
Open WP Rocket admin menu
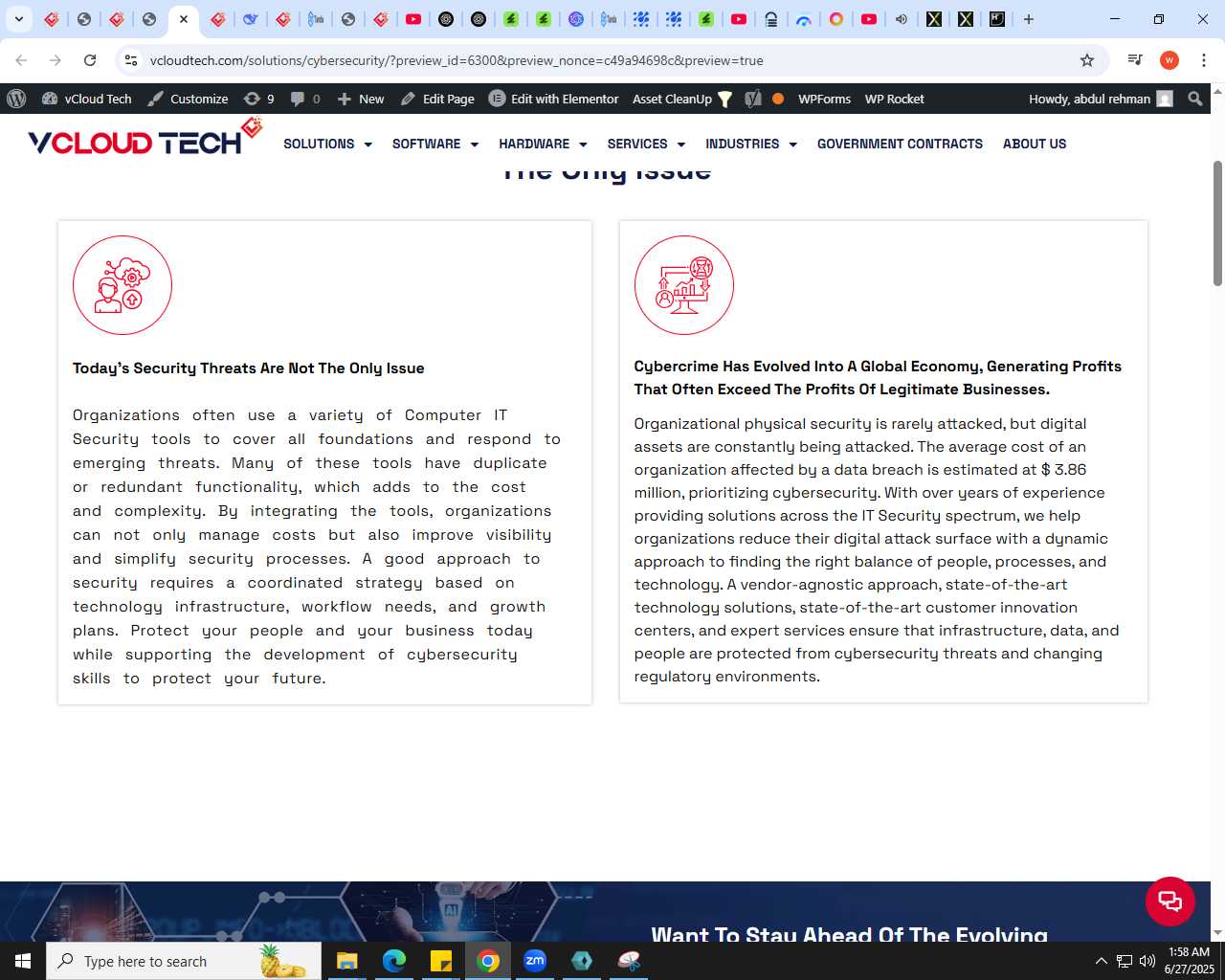point(894,99)
